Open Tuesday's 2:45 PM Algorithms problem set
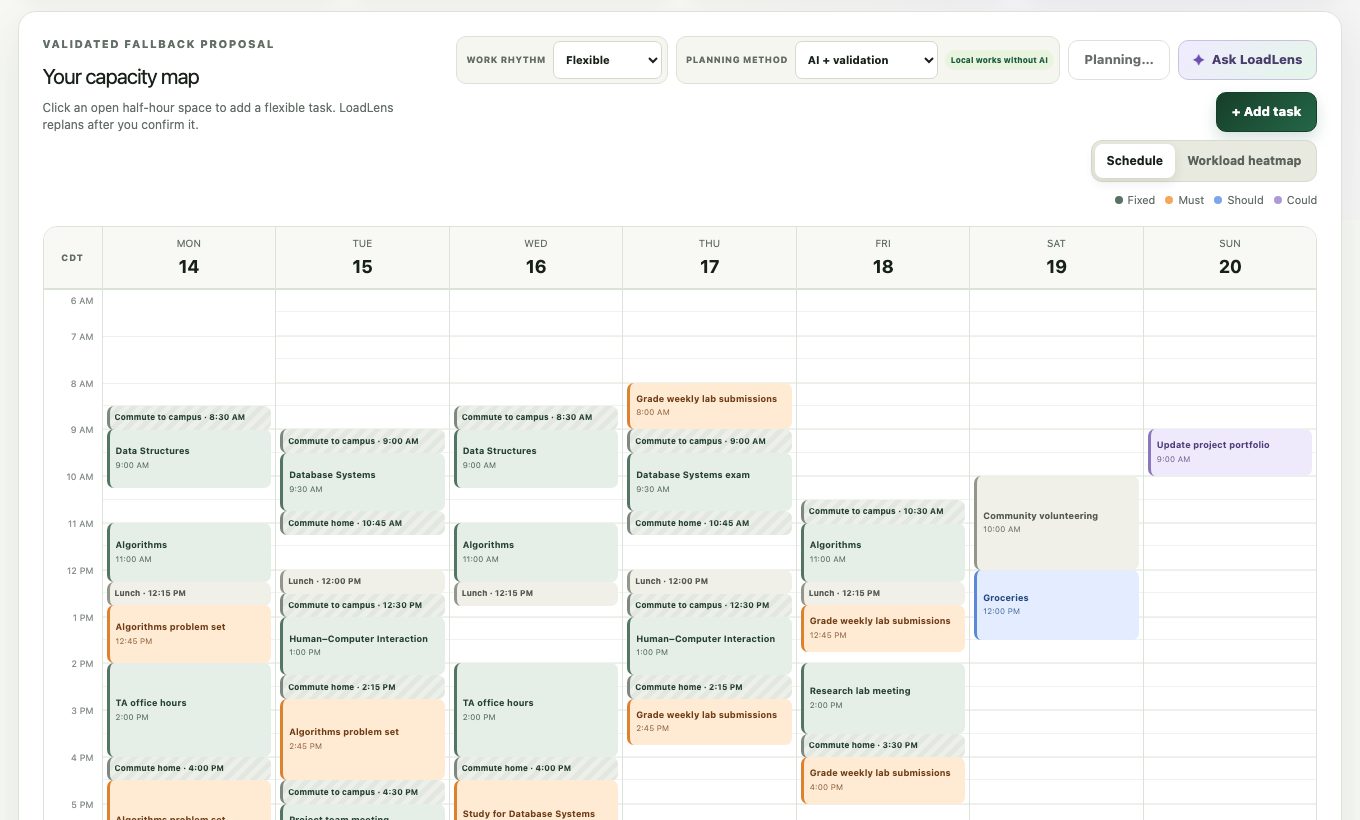 pyautogui.click(x=363, y=739)
